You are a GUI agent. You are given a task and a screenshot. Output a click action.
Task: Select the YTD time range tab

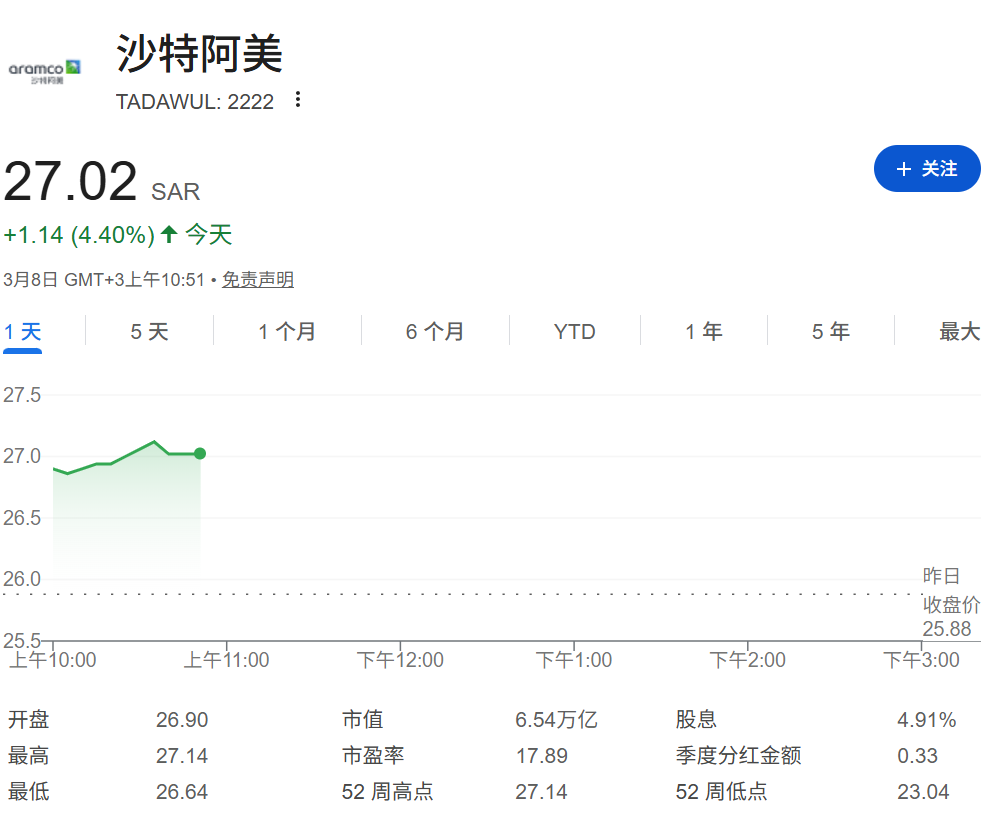tap(574, 332)
